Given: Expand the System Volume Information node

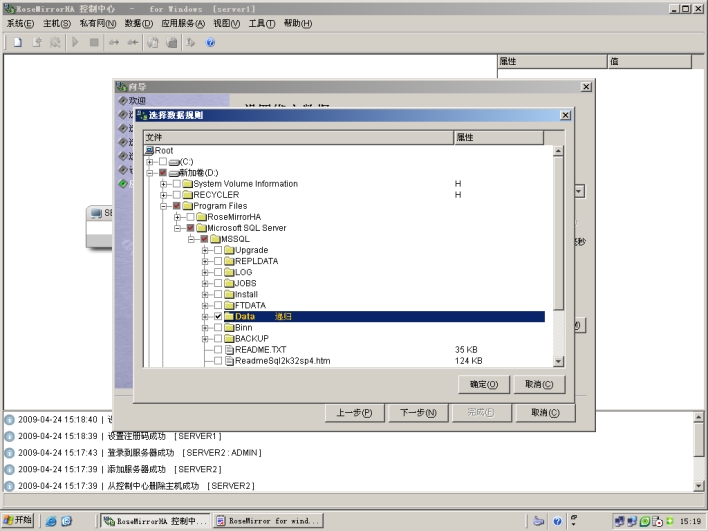Looking at the screenshot, I should (164, 184).
